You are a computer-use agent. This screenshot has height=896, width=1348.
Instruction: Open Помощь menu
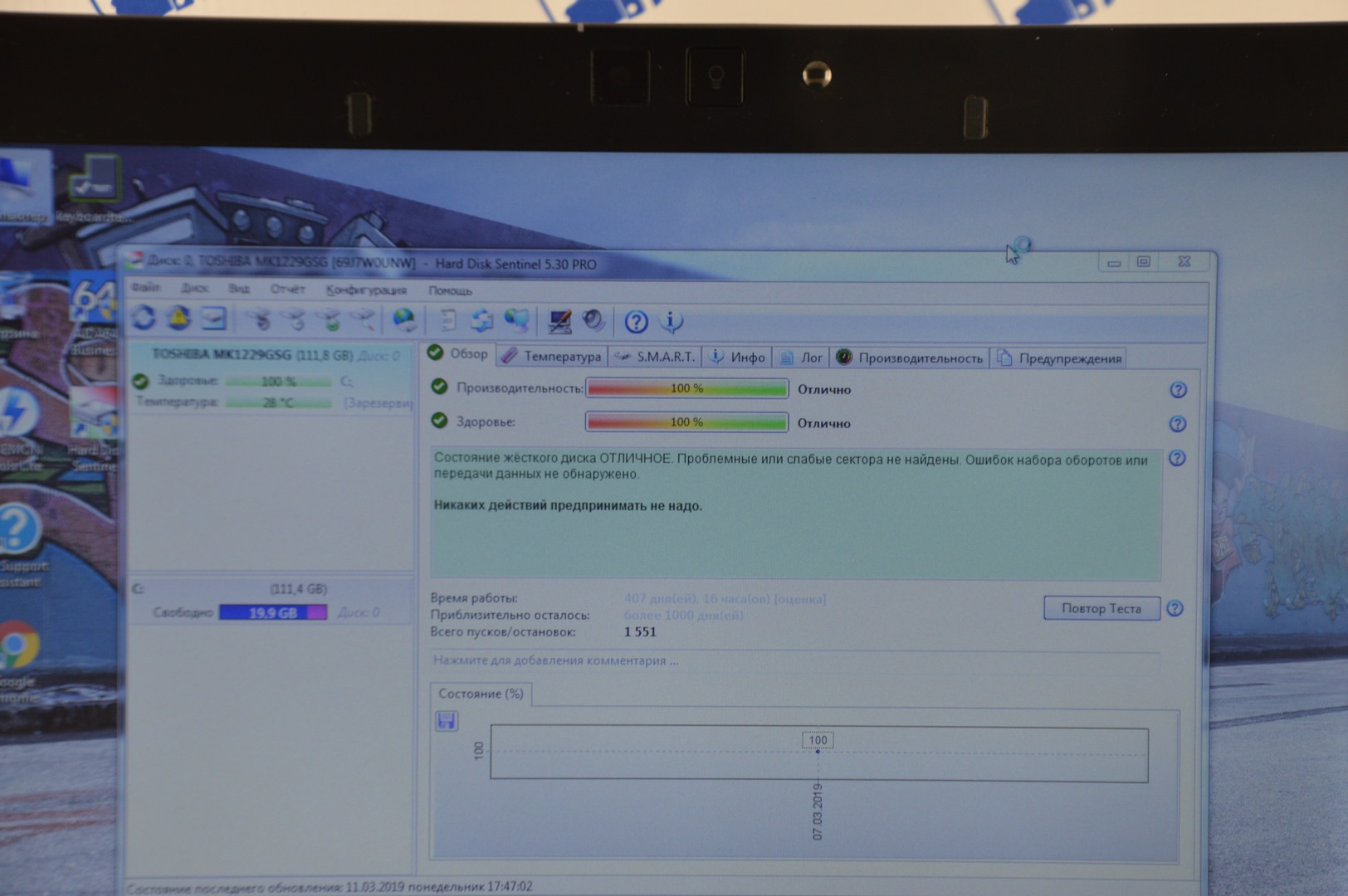(450, 290)
